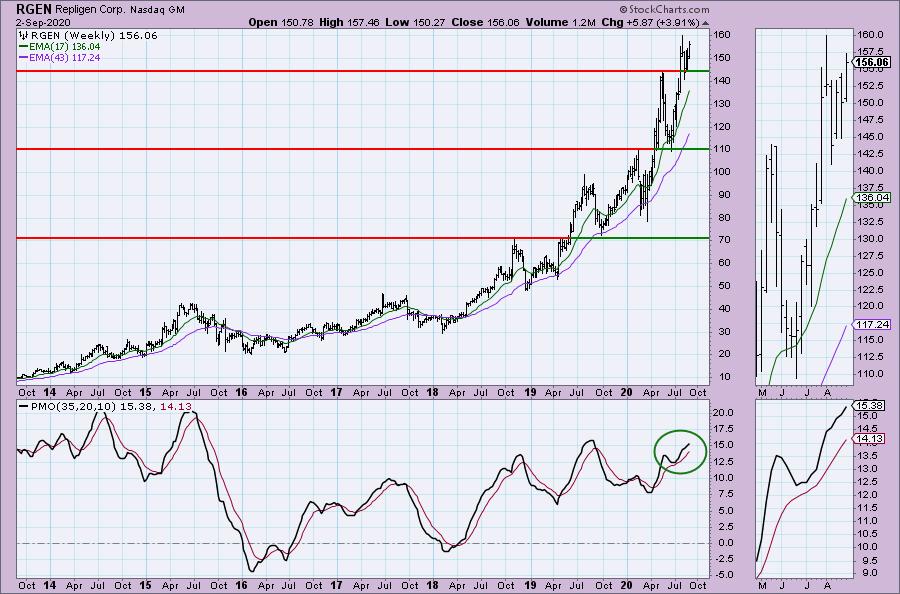
Task: Click the up triangle after Chg value
Action: point(705,23)
